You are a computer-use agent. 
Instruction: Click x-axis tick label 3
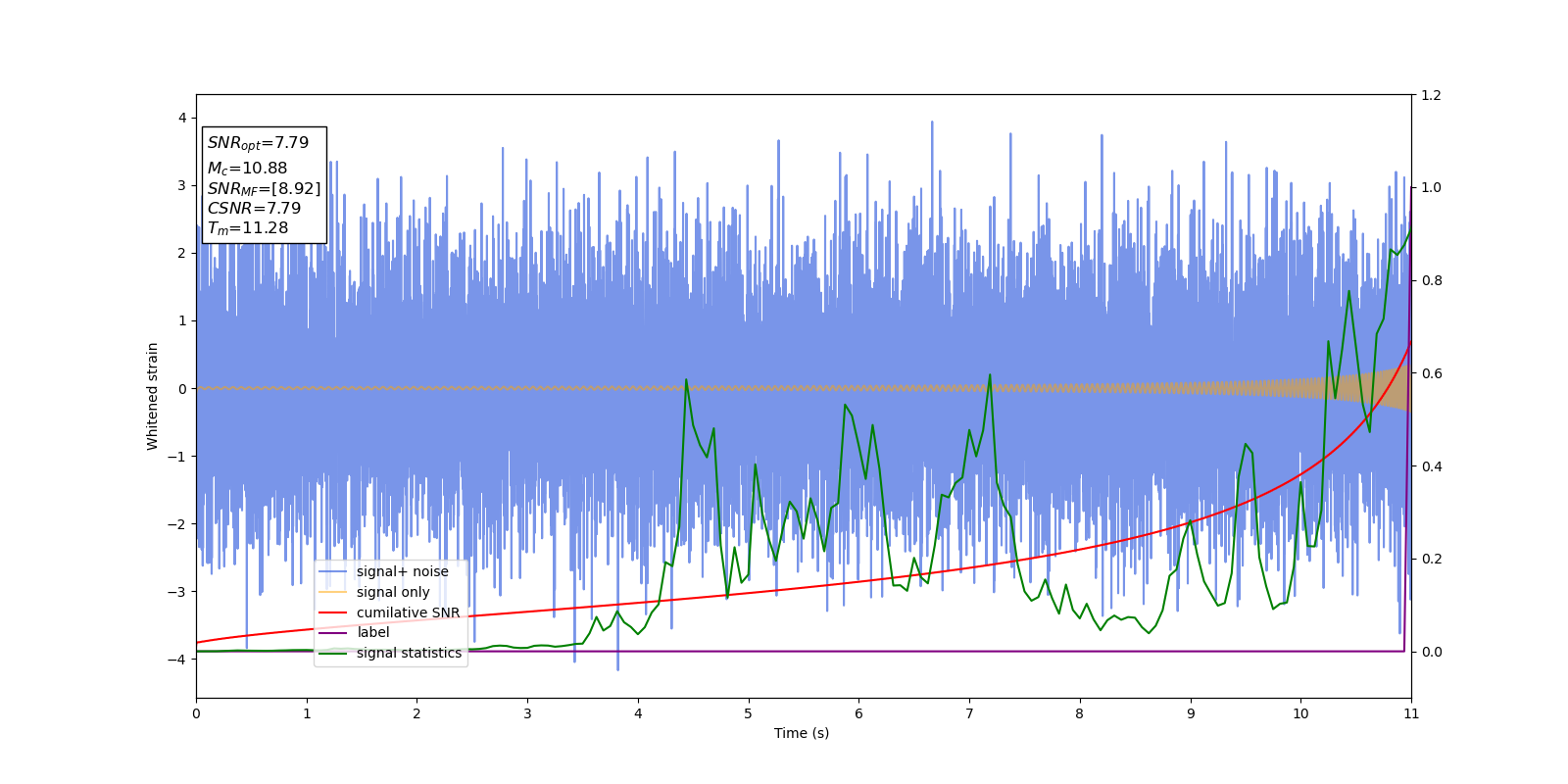coord(527,713)
